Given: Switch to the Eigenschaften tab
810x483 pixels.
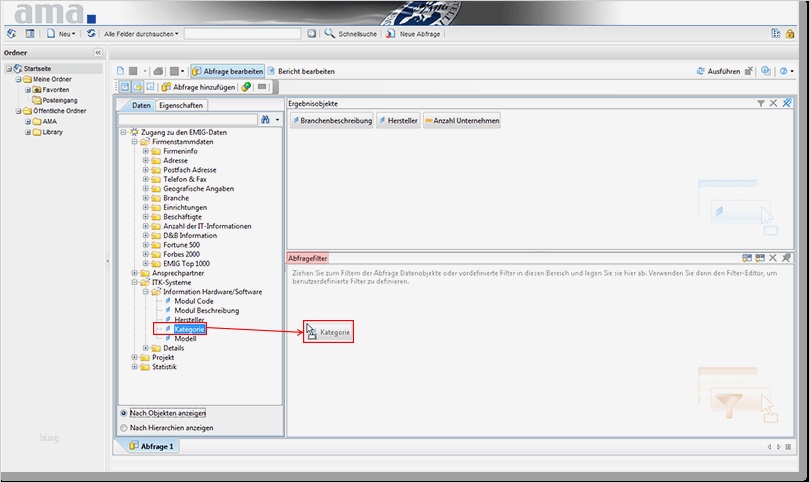Looking at the screenshot, I should click(x=181, y=105).
